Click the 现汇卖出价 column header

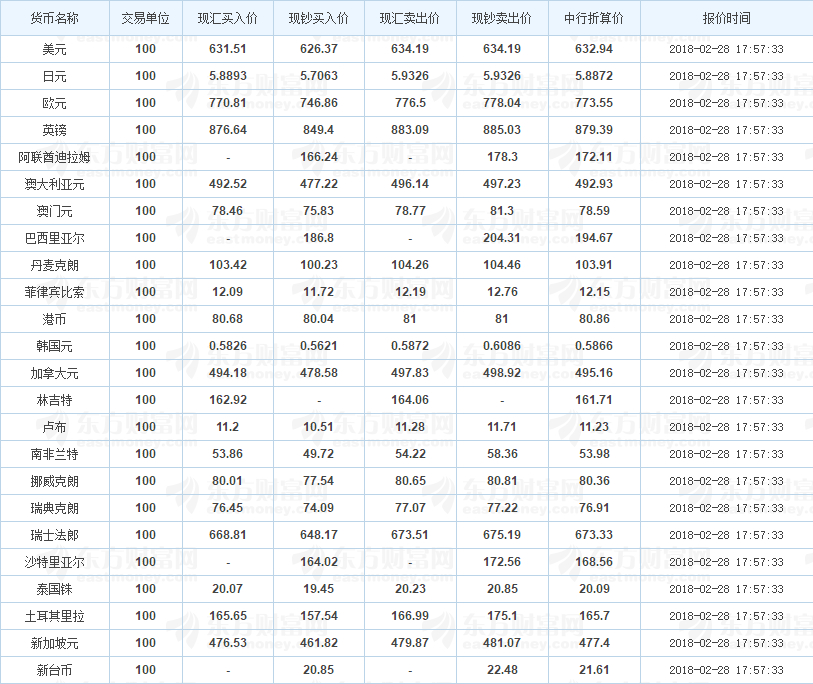[x=410, y=18]
